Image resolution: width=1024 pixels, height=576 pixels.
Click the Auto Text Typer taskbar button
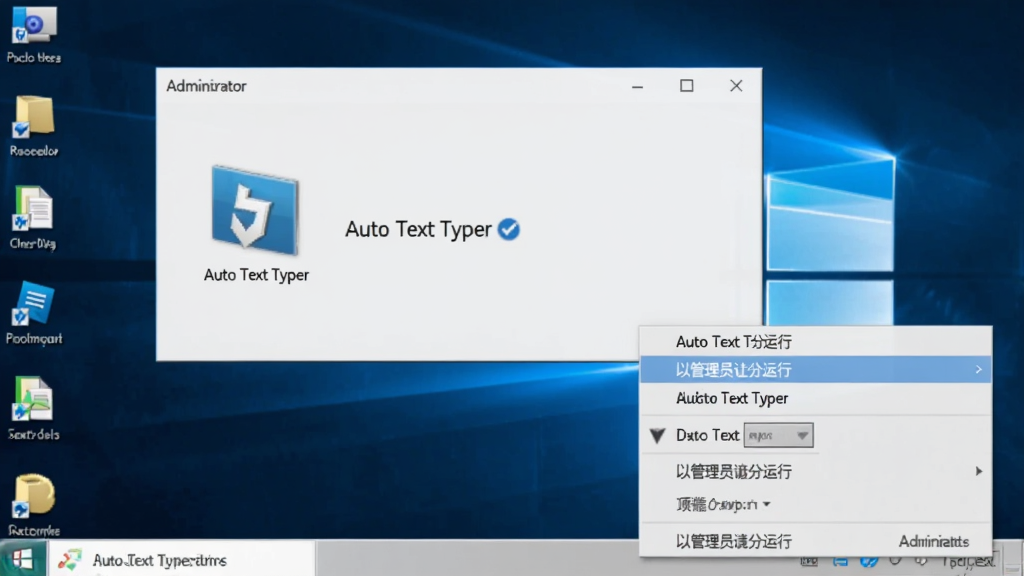(x=182, y=560)
